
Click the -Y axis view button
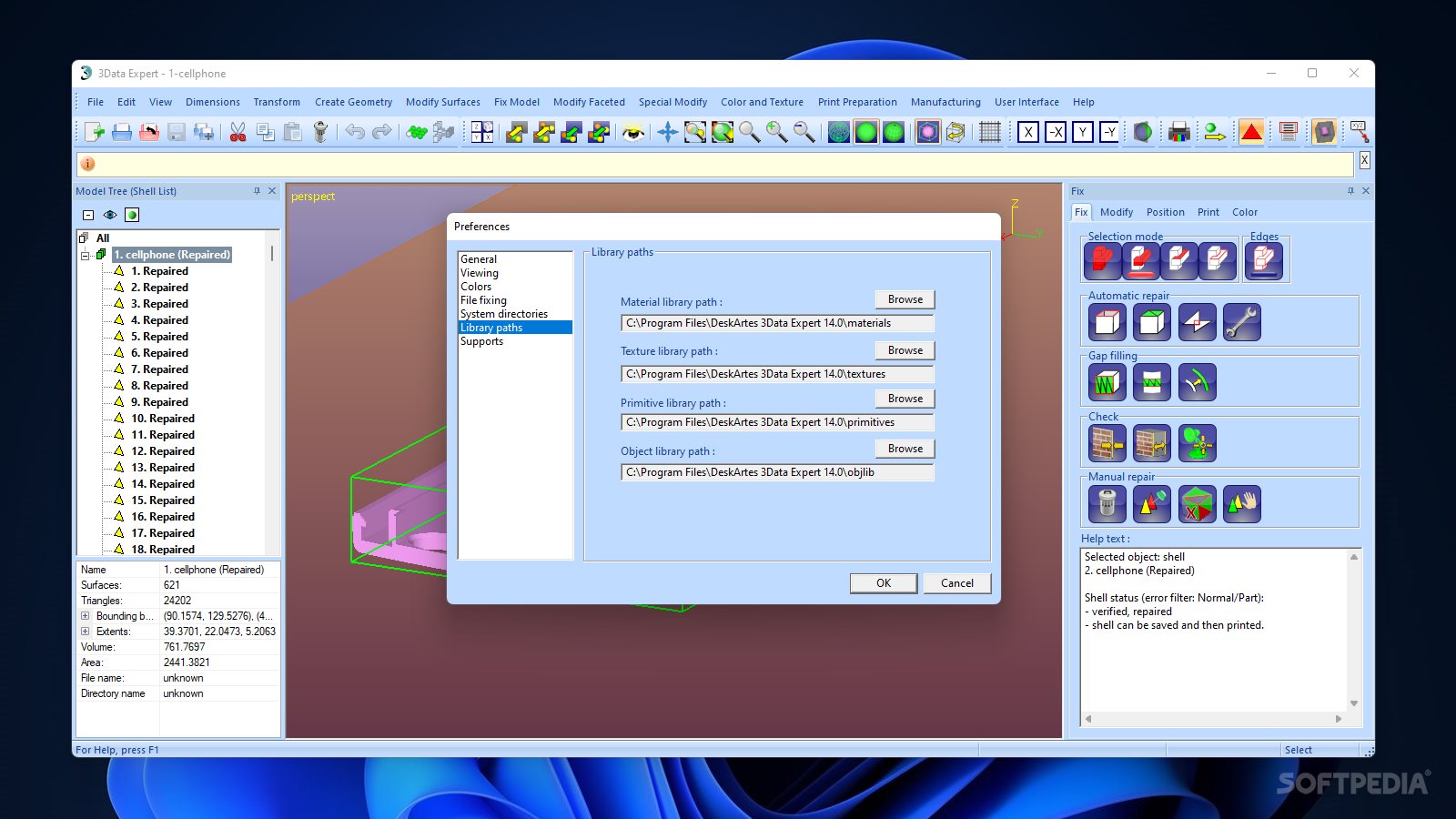1110,132
